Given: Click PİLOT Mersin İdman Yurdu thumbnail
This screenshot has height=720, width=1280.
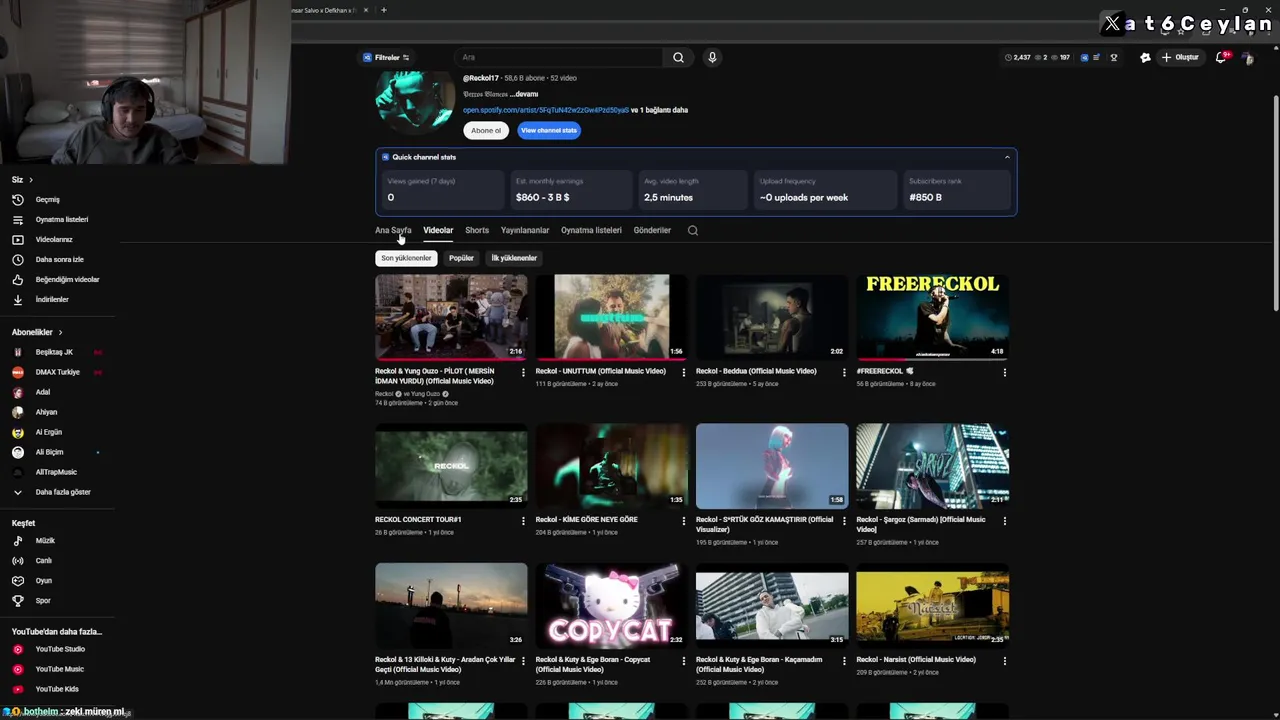Looking at the screenshot, I should coord(451,317).
